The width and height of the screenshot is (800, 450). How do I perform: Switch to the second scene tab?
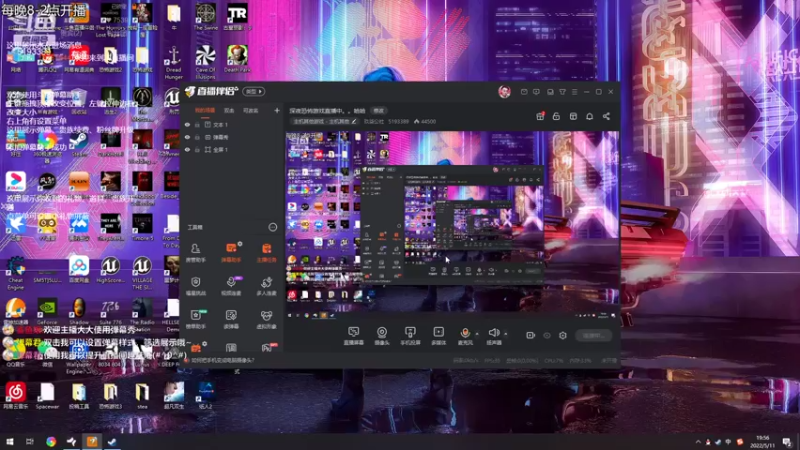point(229,110)
